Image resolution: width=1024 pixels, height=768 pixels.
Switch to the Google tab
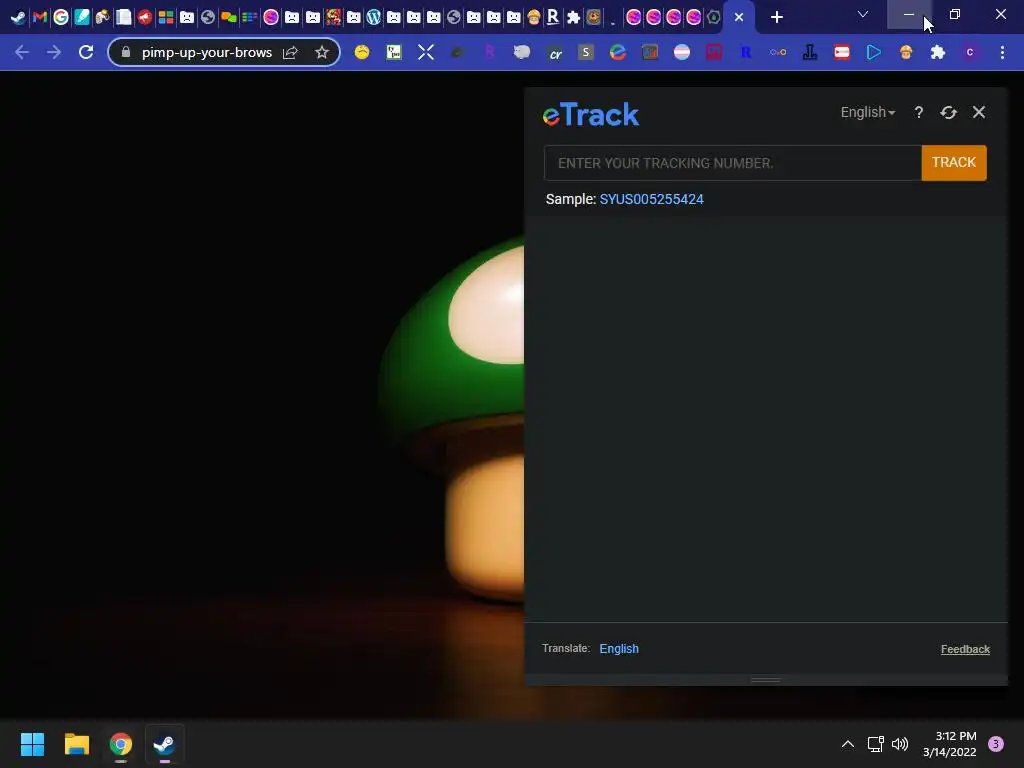pyautogui.click(x=61, y=18)
